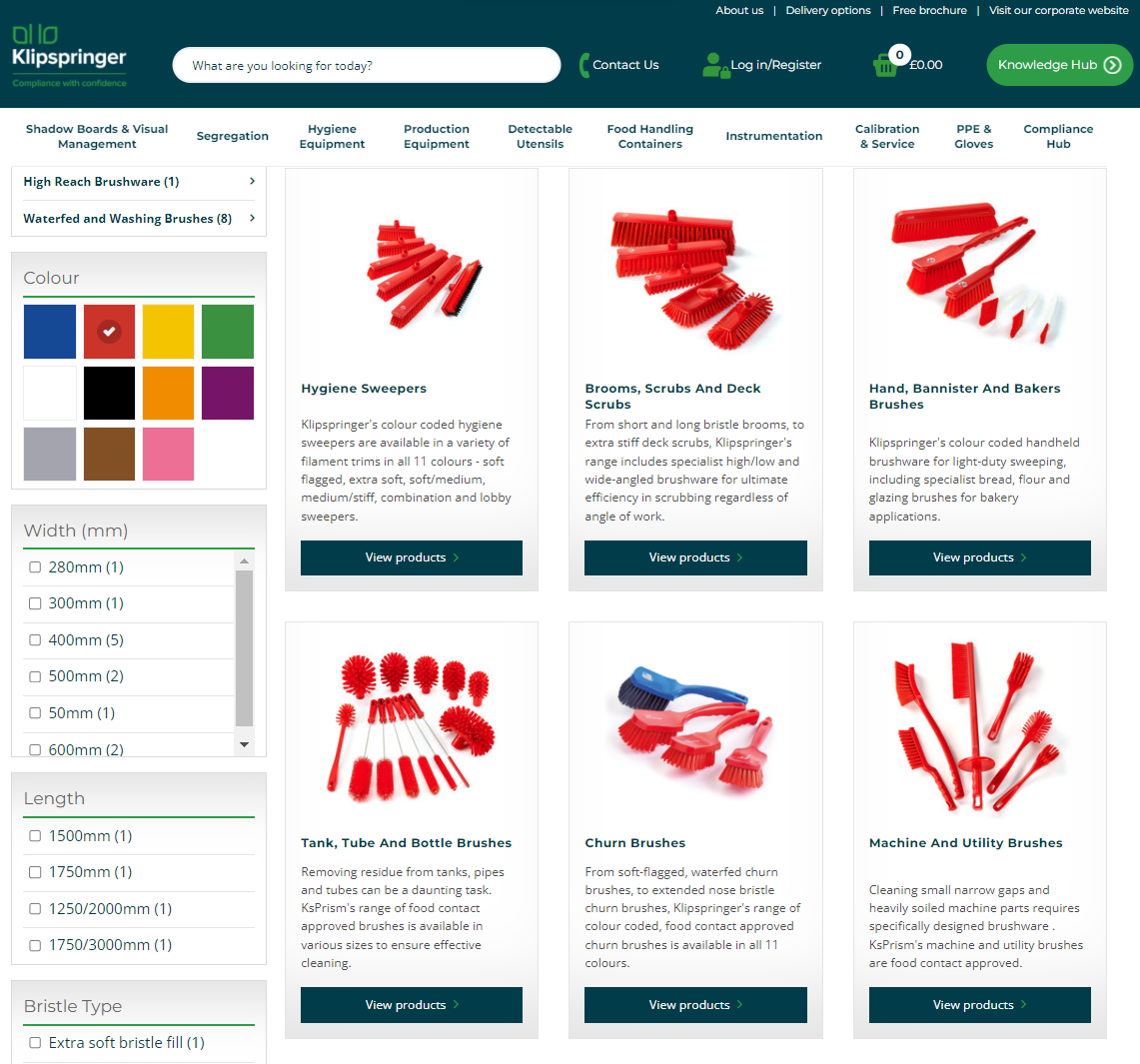Expand High Reach Brushware chevron
This screenshot has height=1064, width=1140.
(253, 181)
